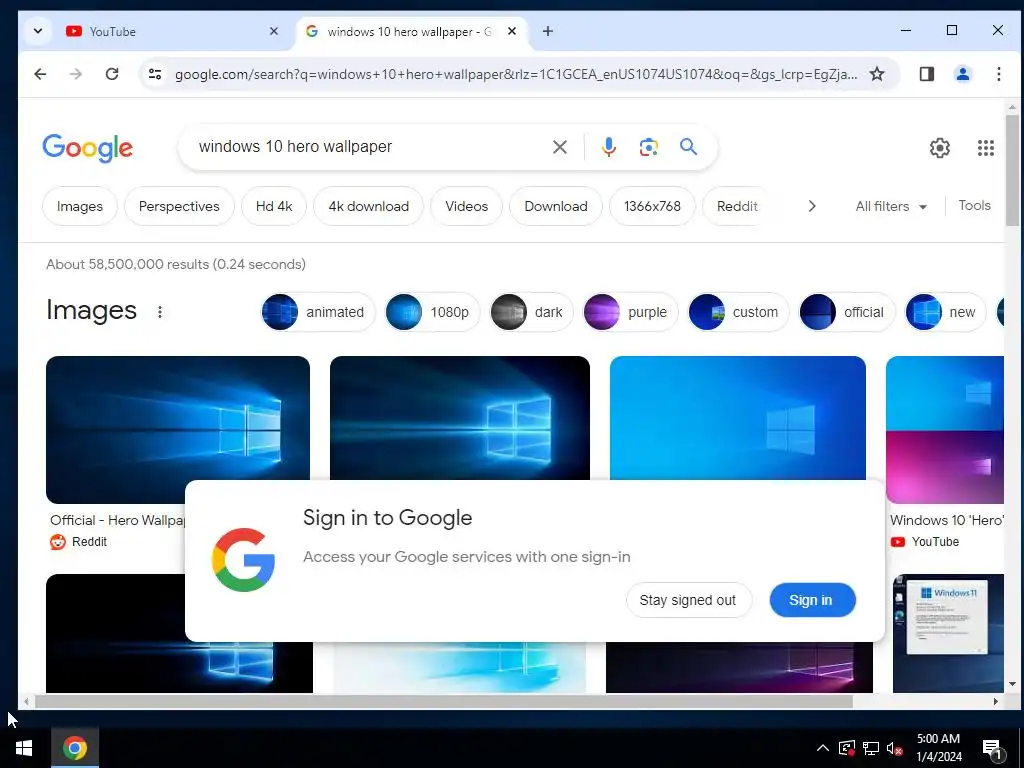Viewport: 1024px width, 768px height.
Task: Show hidden tray icons chevron
Action: coord(823,748)
